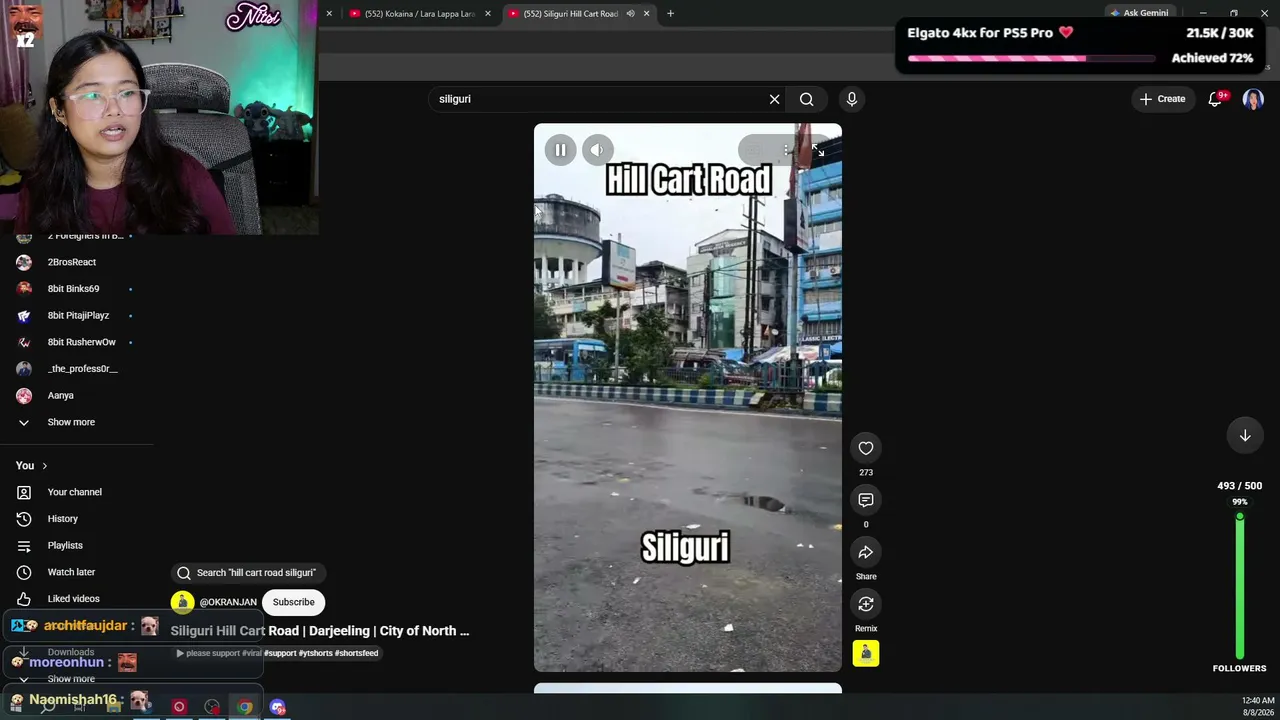Screen dimensions: 1280x720
Task: Open the comments on the short
Action: coord(866,500)
